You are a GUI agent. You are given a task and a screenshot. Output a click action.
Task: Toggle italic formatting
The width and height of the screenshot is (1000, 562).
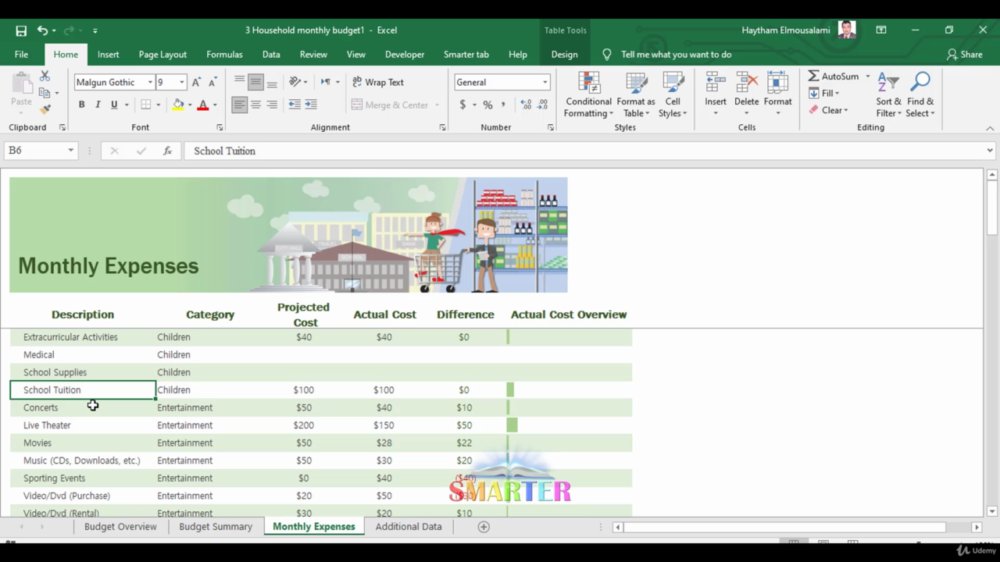point(98,105)
